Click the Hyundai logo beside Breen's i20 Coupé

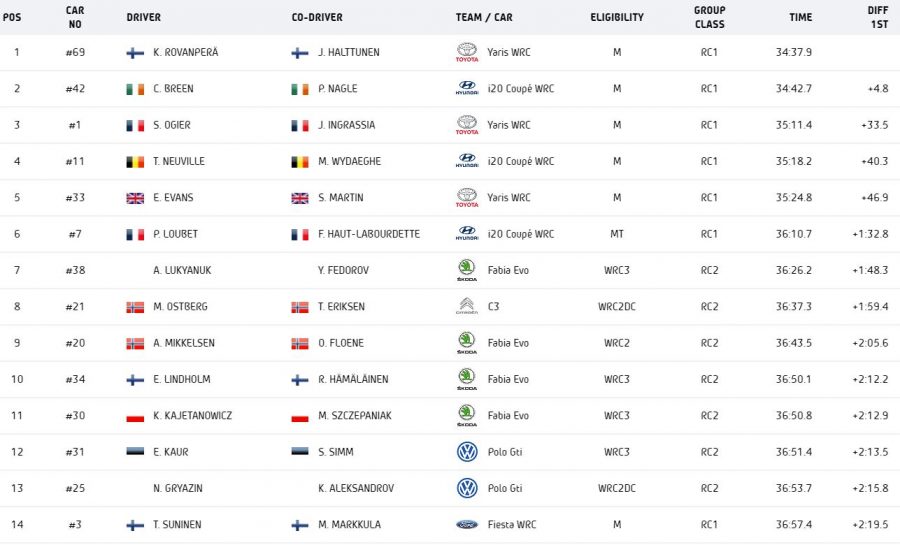coord(467,89)
